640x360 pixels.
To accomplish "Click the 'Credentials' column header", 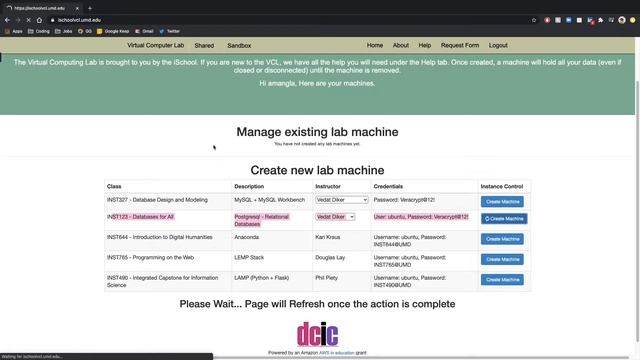I will 388,187.
